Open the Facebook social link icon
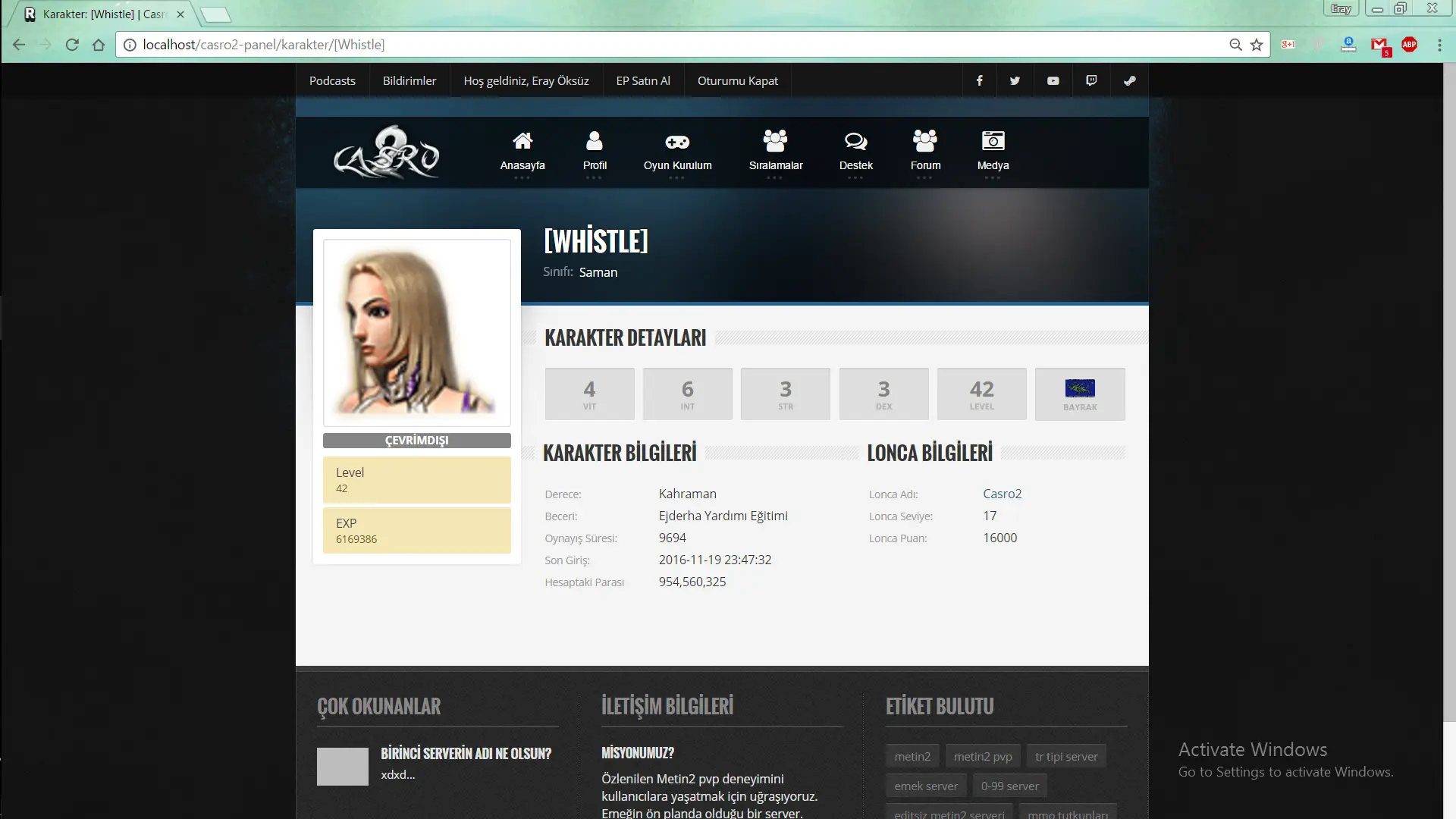The height and width of the screenshot is (819, 1456). point(979,80)
